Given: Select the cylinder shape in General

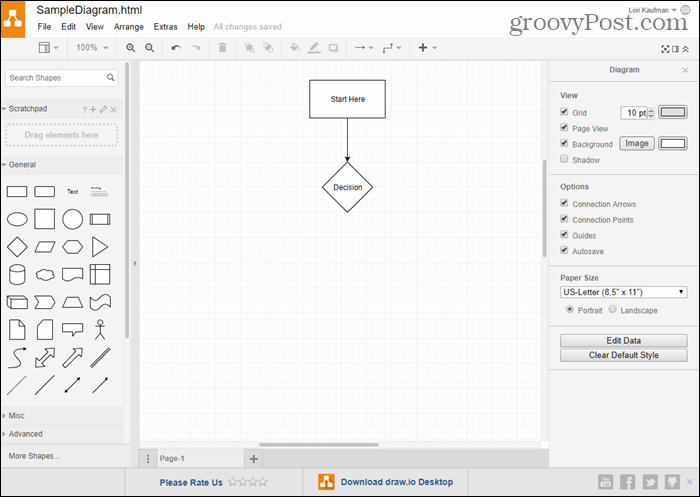Looking at the screenshot, I should click(x=17, y=275).
